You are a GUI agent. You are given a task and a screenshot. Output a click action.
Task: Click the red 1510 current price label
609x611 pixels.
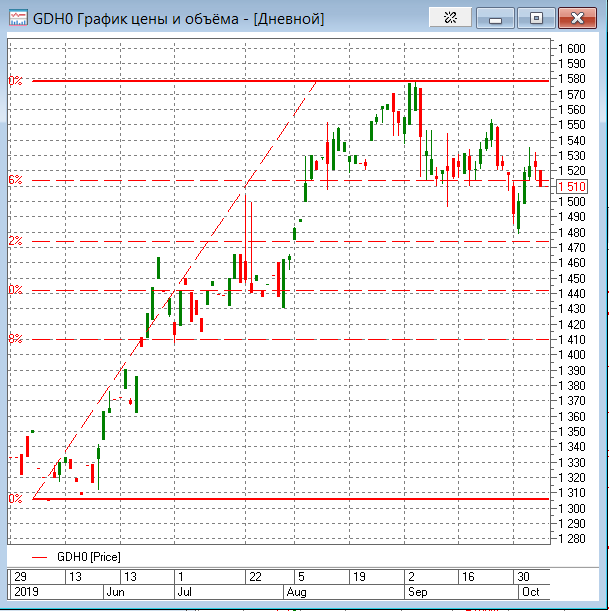575,186
